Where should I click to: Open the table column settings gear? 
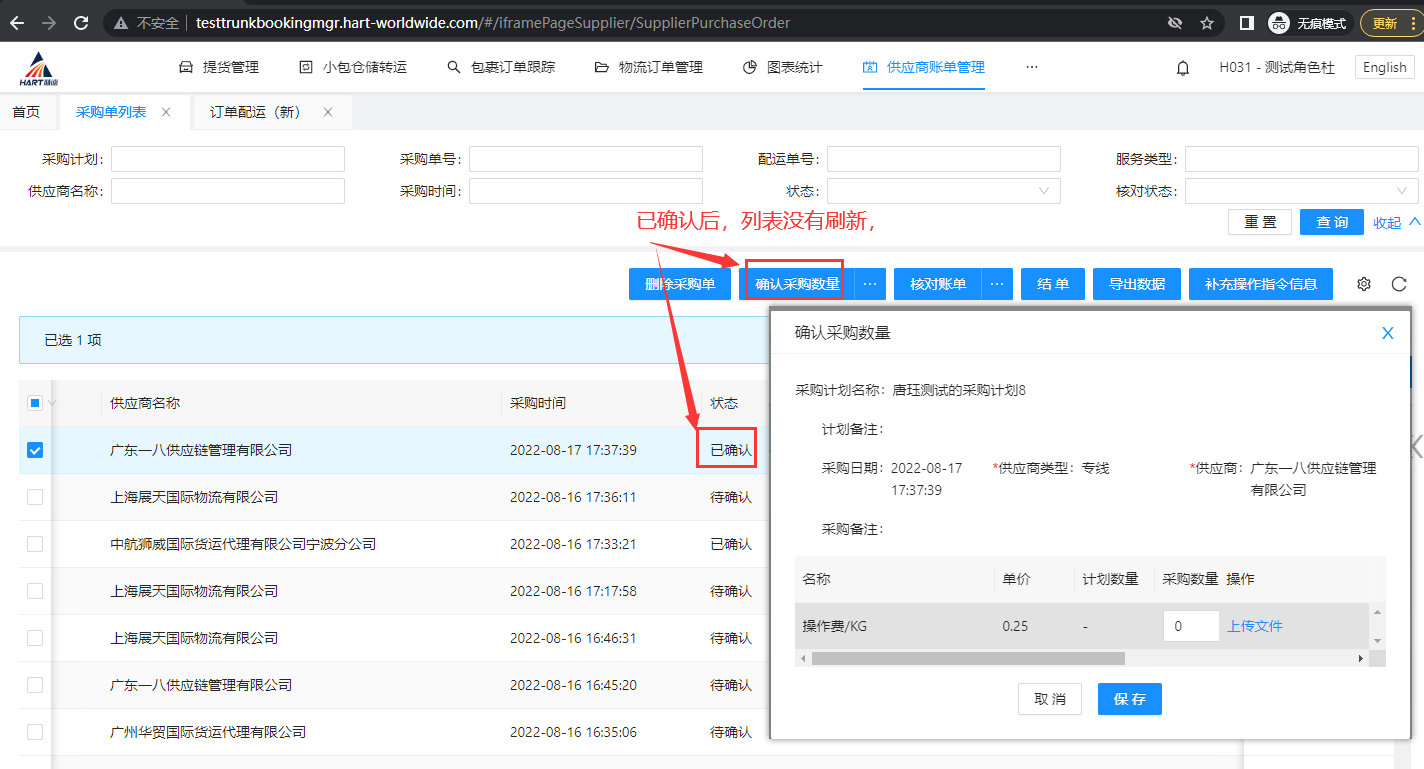[x=1363, y=284]
